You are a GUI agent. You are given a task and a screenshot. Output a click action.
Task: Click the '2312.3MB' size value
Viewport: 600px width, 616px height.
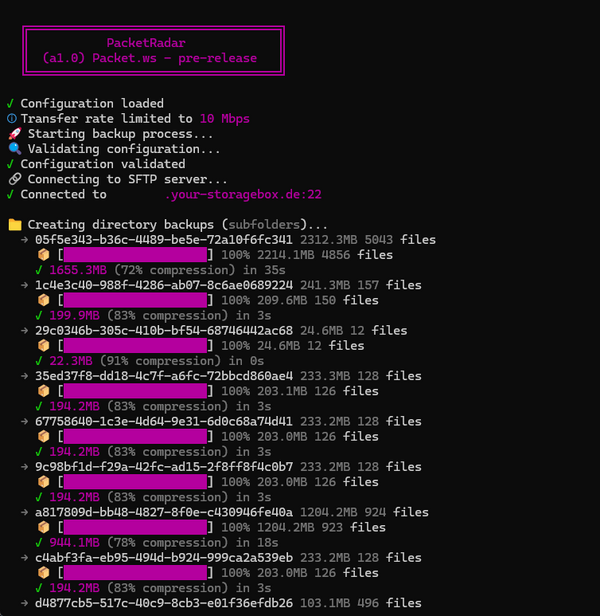tap(329, 240)
